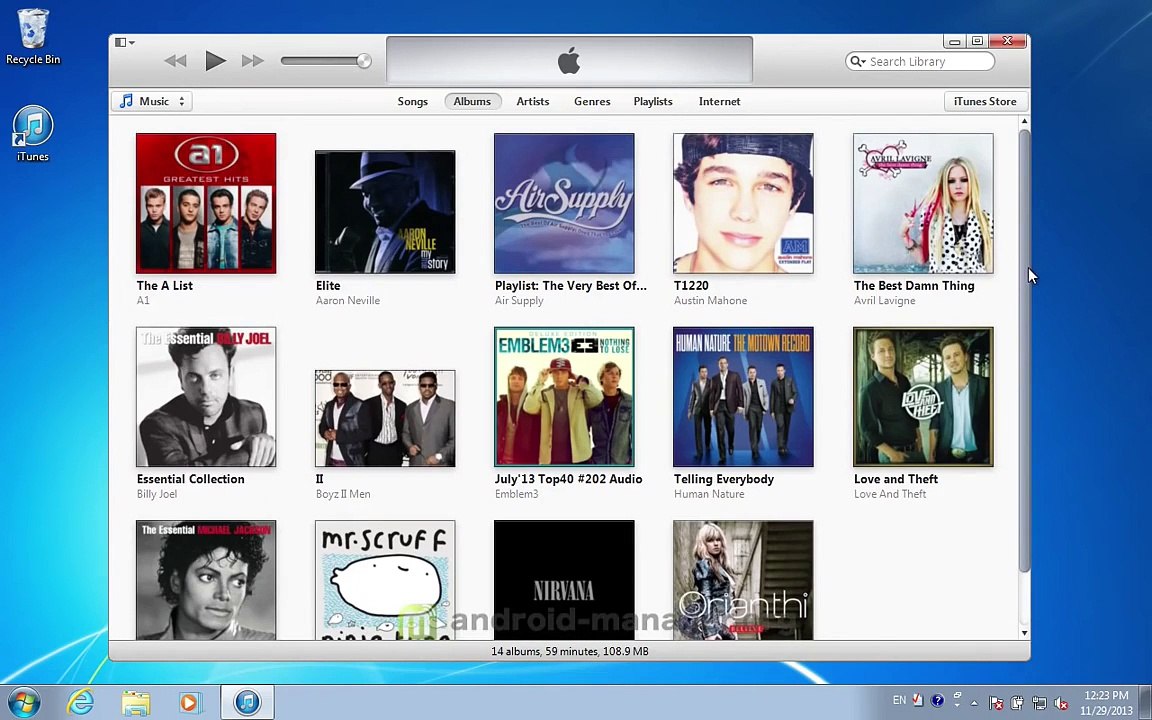1152x720 pixels.
Task: Click the scroll up arrow of album list
Action: coord(1024,121)
